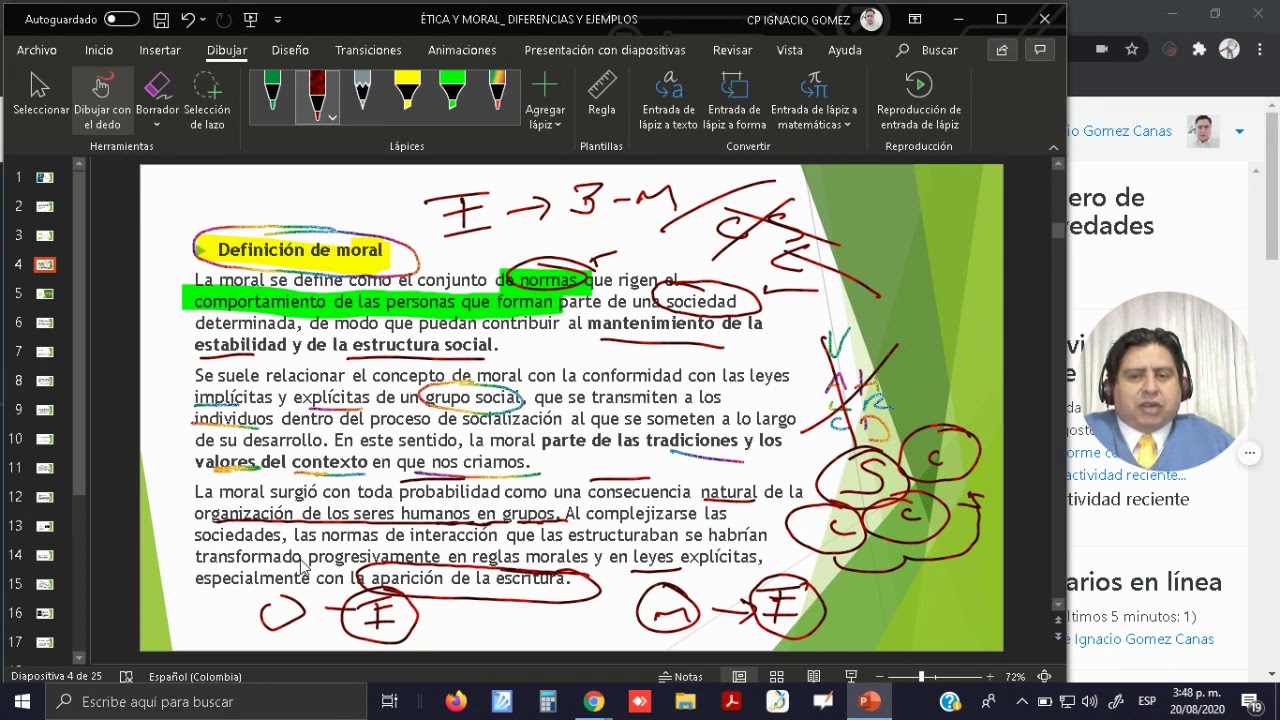1280x720 pixels.
Task: Zoom in with the plus button
Action: (x=989, y=677)
